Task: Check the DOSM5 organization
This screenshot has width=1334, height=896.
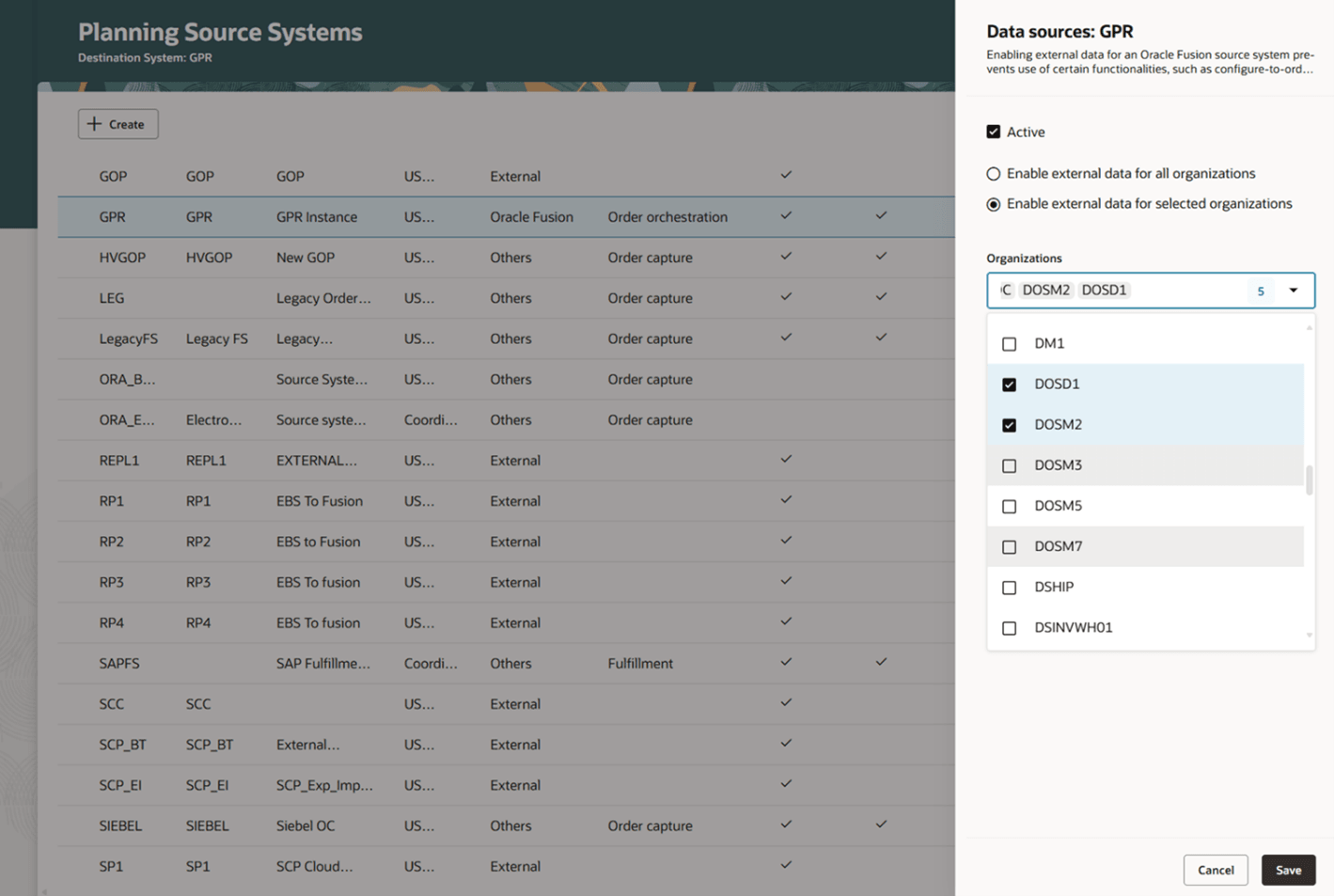Action: click(x=1009, y=505)
